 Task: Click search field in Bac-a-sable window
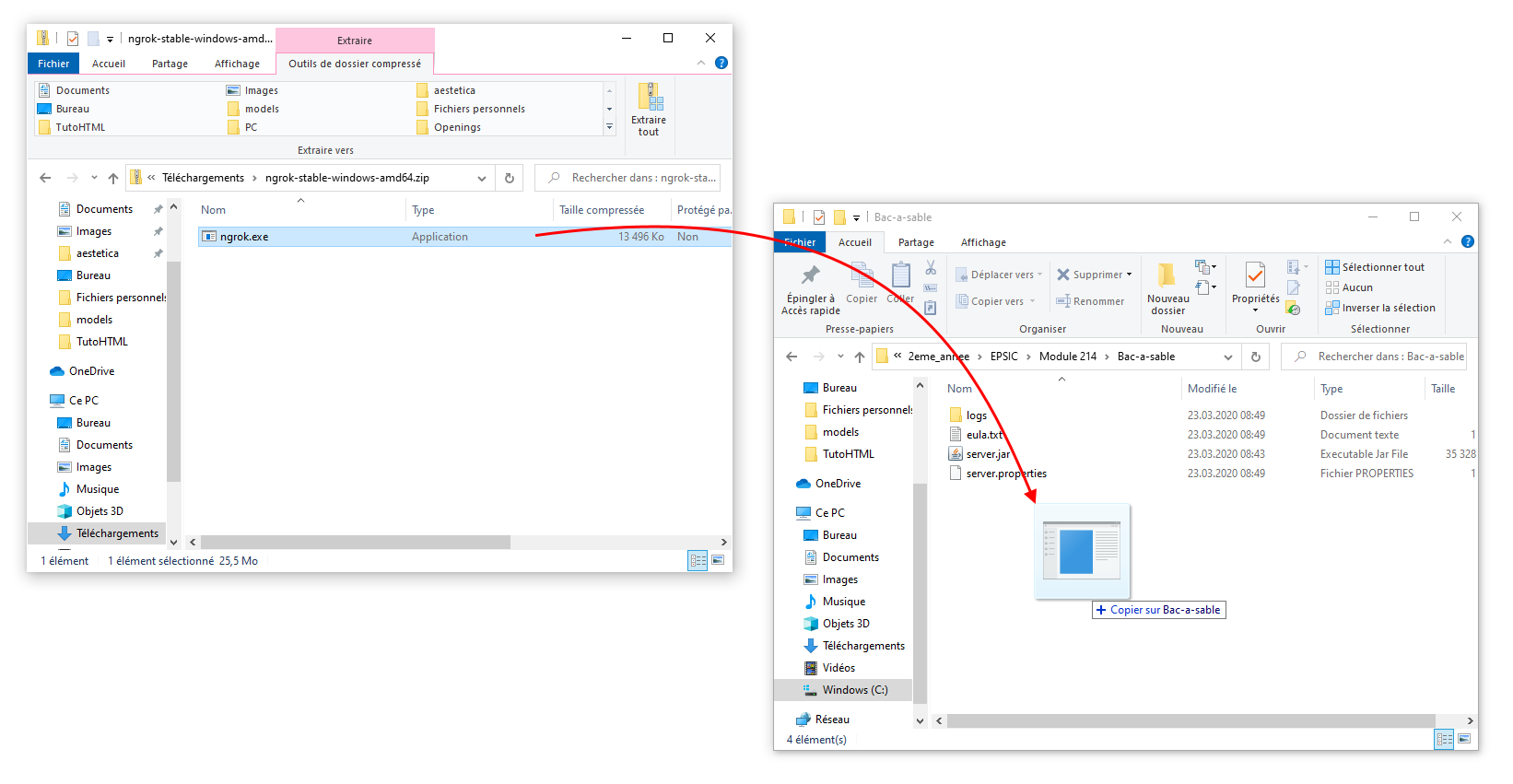point(1374,357)
